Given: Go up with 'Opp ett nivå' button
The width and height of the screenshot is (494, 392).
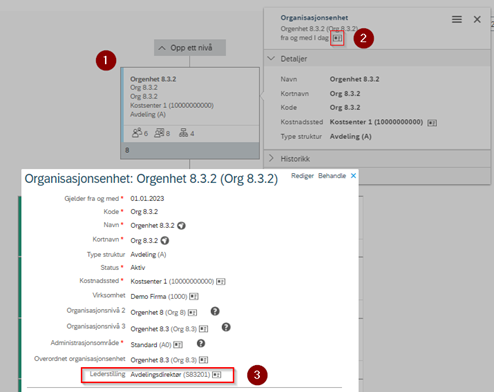Looking at the screenshot, I should (190, 48).
